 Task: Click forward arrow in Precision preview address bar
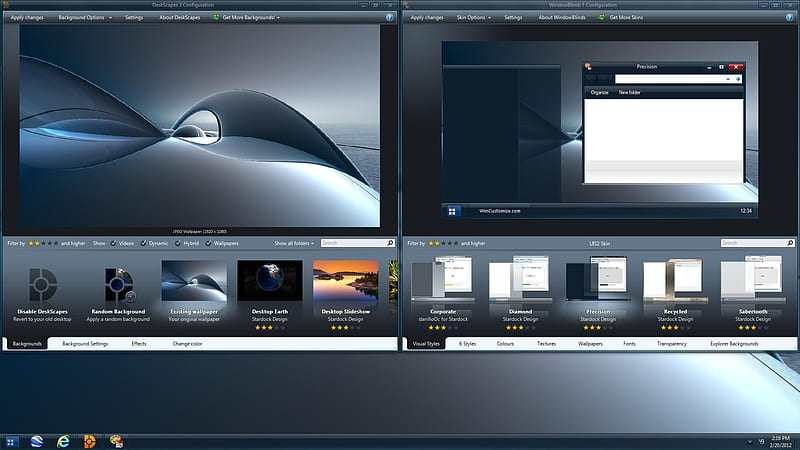(738, 79)
